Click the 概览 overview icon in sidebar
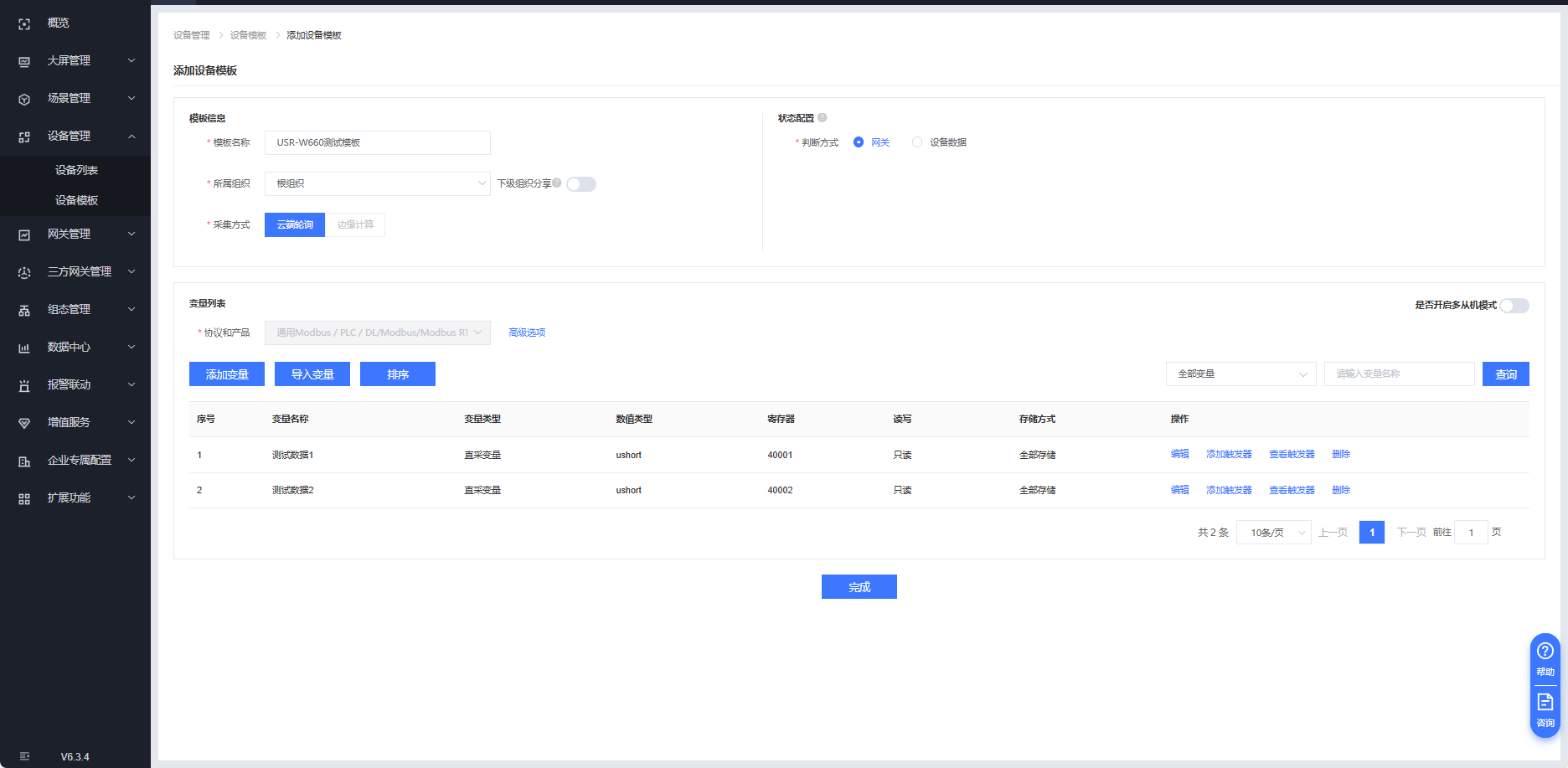 [24, 24]
